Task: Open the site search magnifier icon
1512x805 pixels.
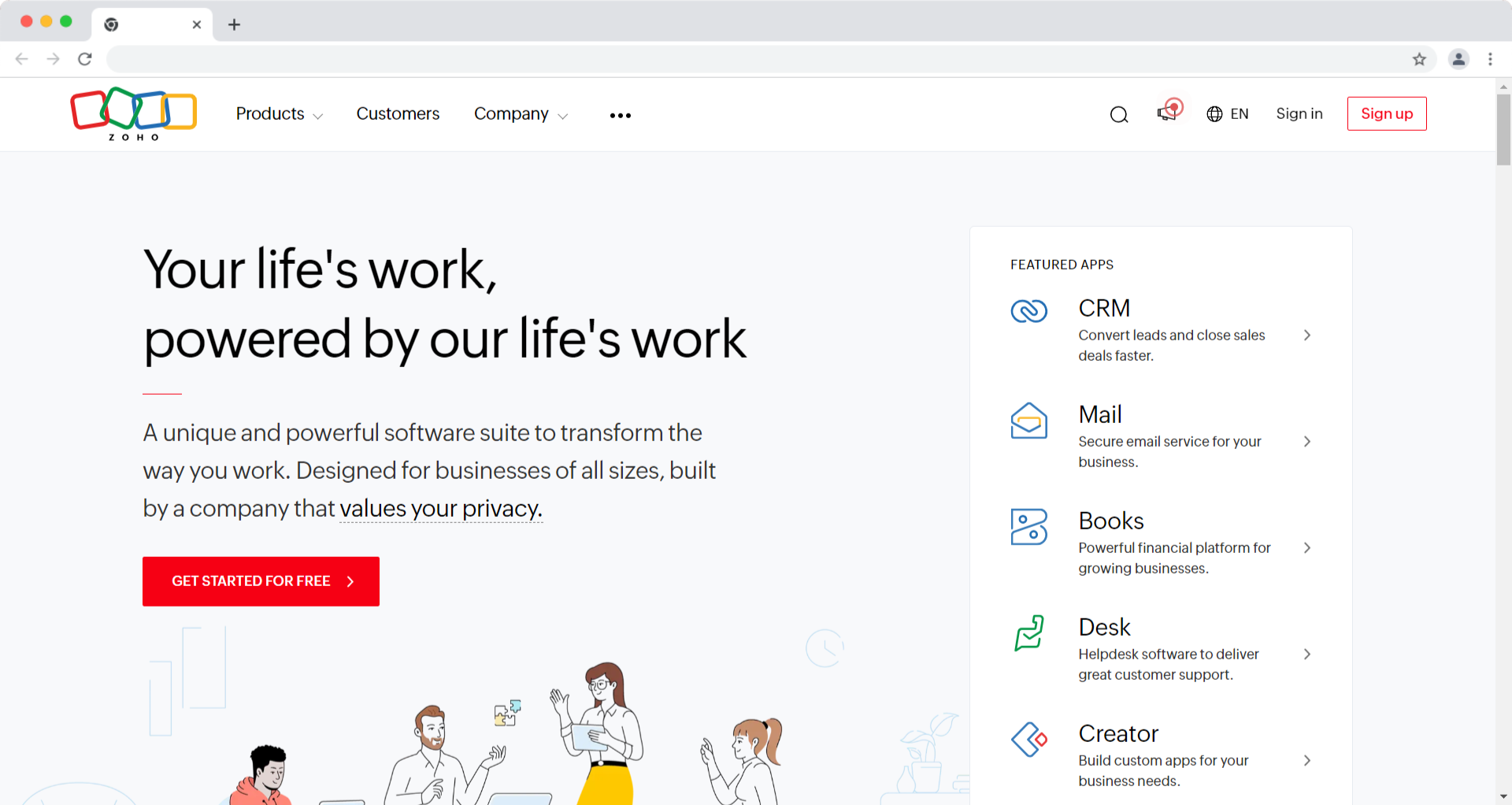Action: point(1119,115)
